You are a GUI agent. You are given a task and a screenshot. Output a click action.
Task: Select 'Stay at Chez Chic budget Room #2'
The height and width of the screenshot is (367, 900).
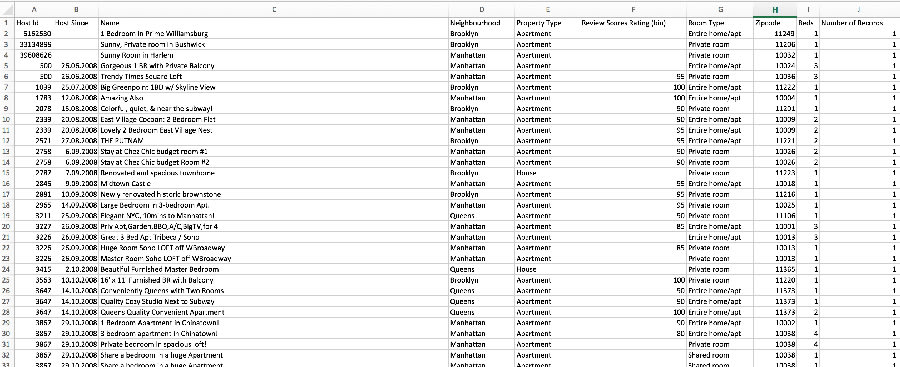pos(274,163)
